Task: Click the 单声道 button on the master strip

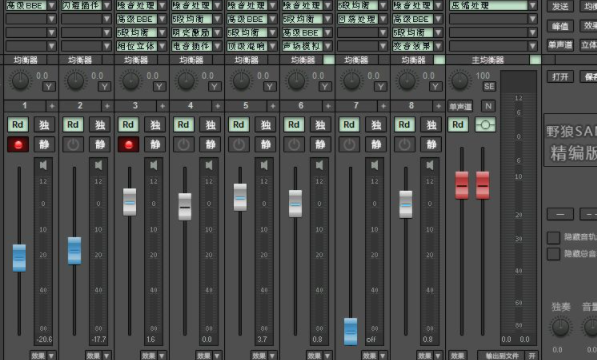Action: coord(460,107)
